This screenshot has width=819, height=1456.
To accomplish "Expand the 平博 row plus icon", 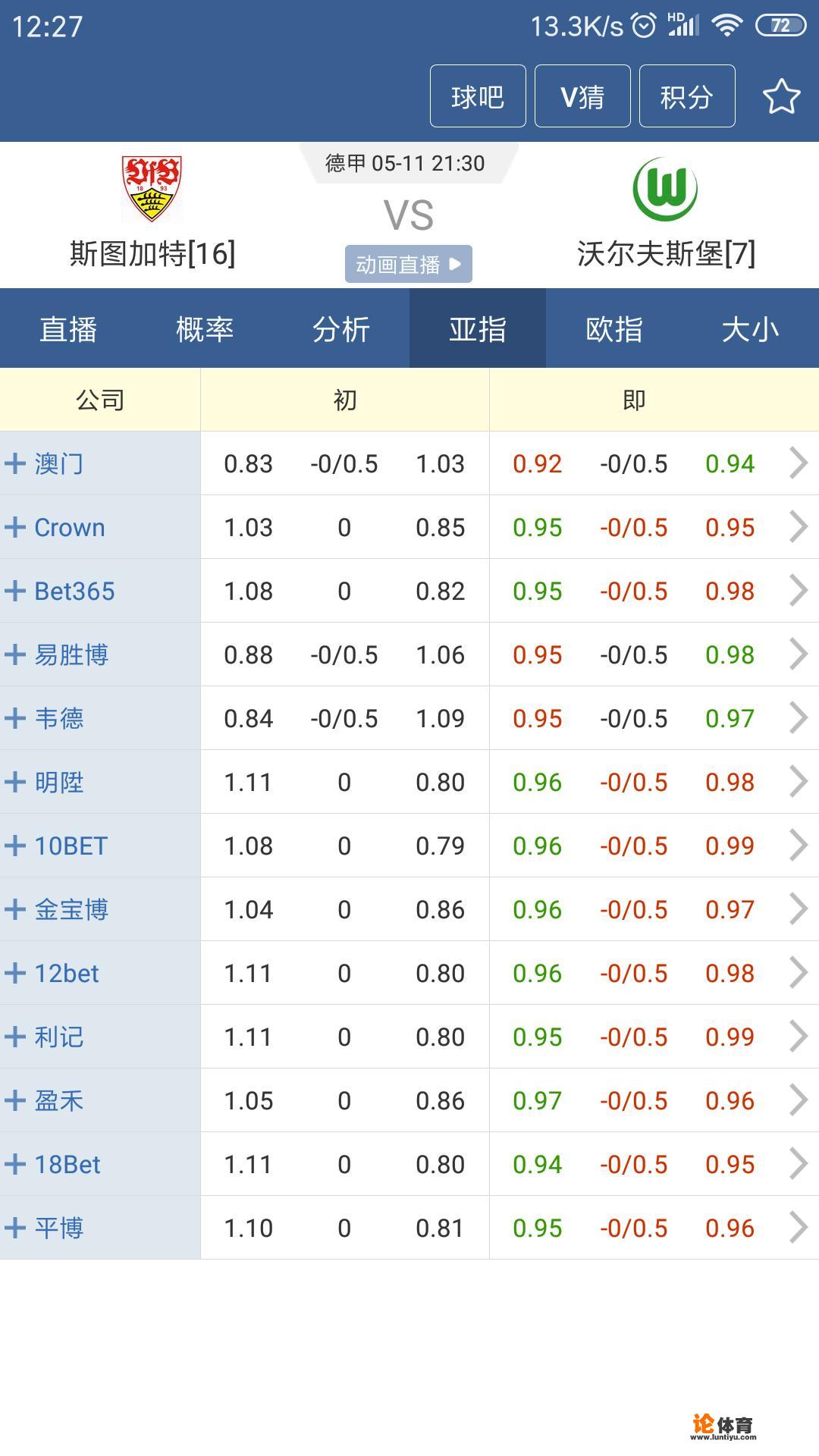I will pyautogui.click(x=15, y=1228).
